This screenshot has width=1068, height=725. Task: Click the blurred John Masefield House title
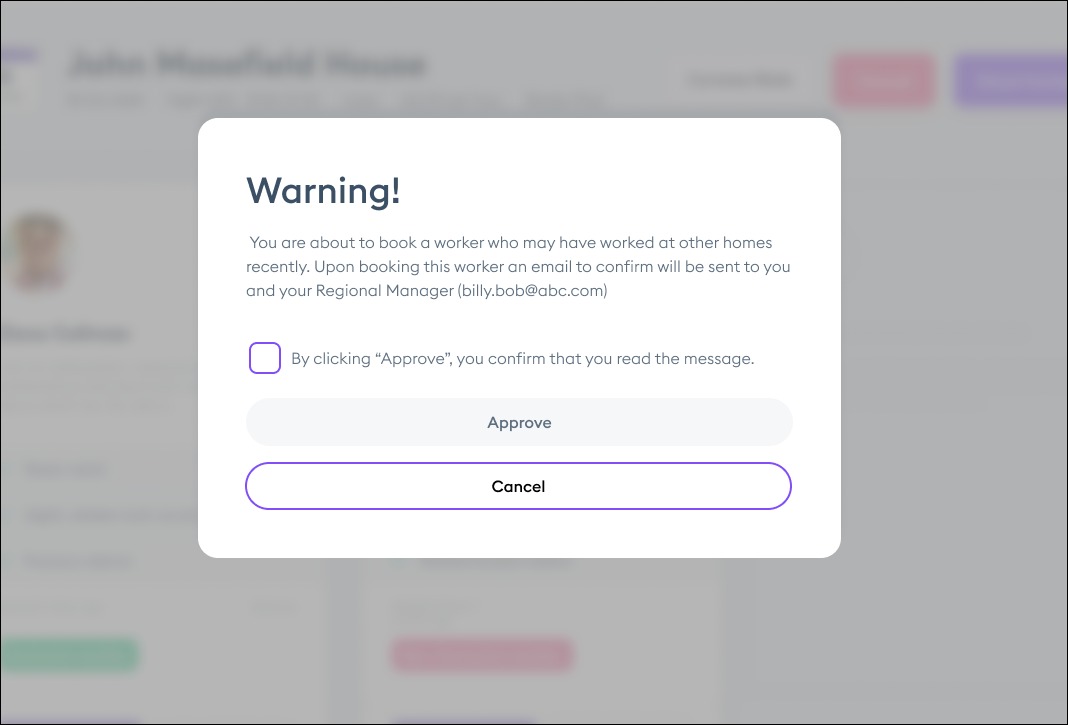pyautogui.click(x=247, y=66)
